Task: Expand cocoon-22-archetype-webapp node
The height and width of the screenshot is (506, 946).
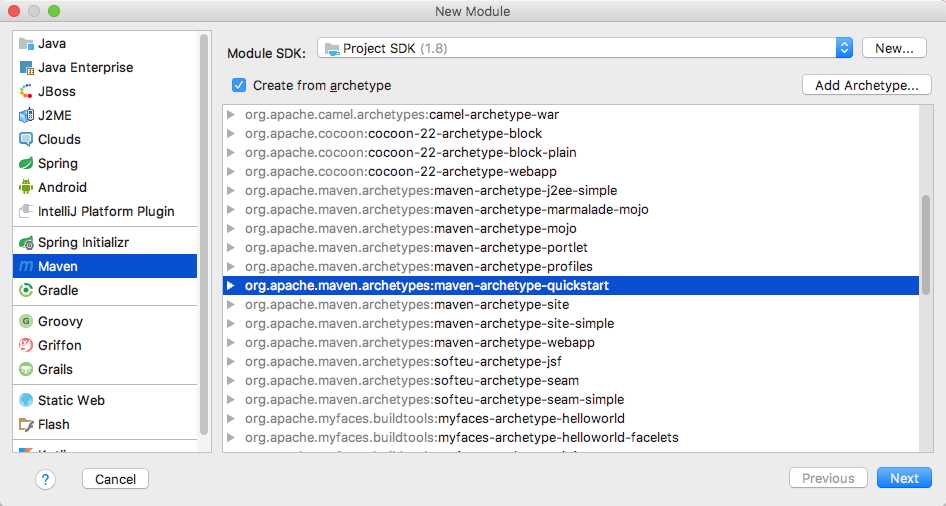Action: pyautogui.click(x=231, y=171)
